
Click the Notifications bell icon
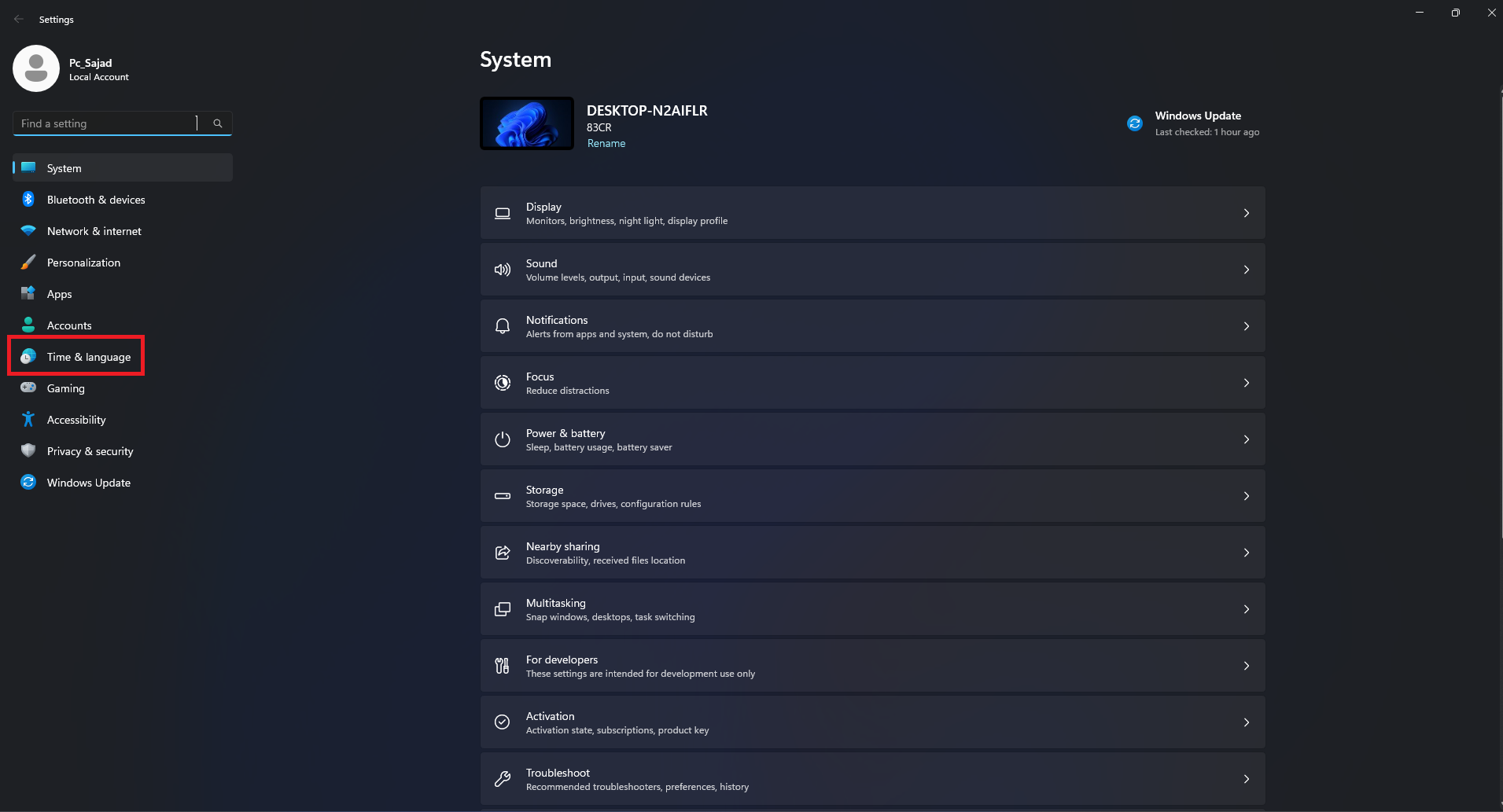pos(503,326)
